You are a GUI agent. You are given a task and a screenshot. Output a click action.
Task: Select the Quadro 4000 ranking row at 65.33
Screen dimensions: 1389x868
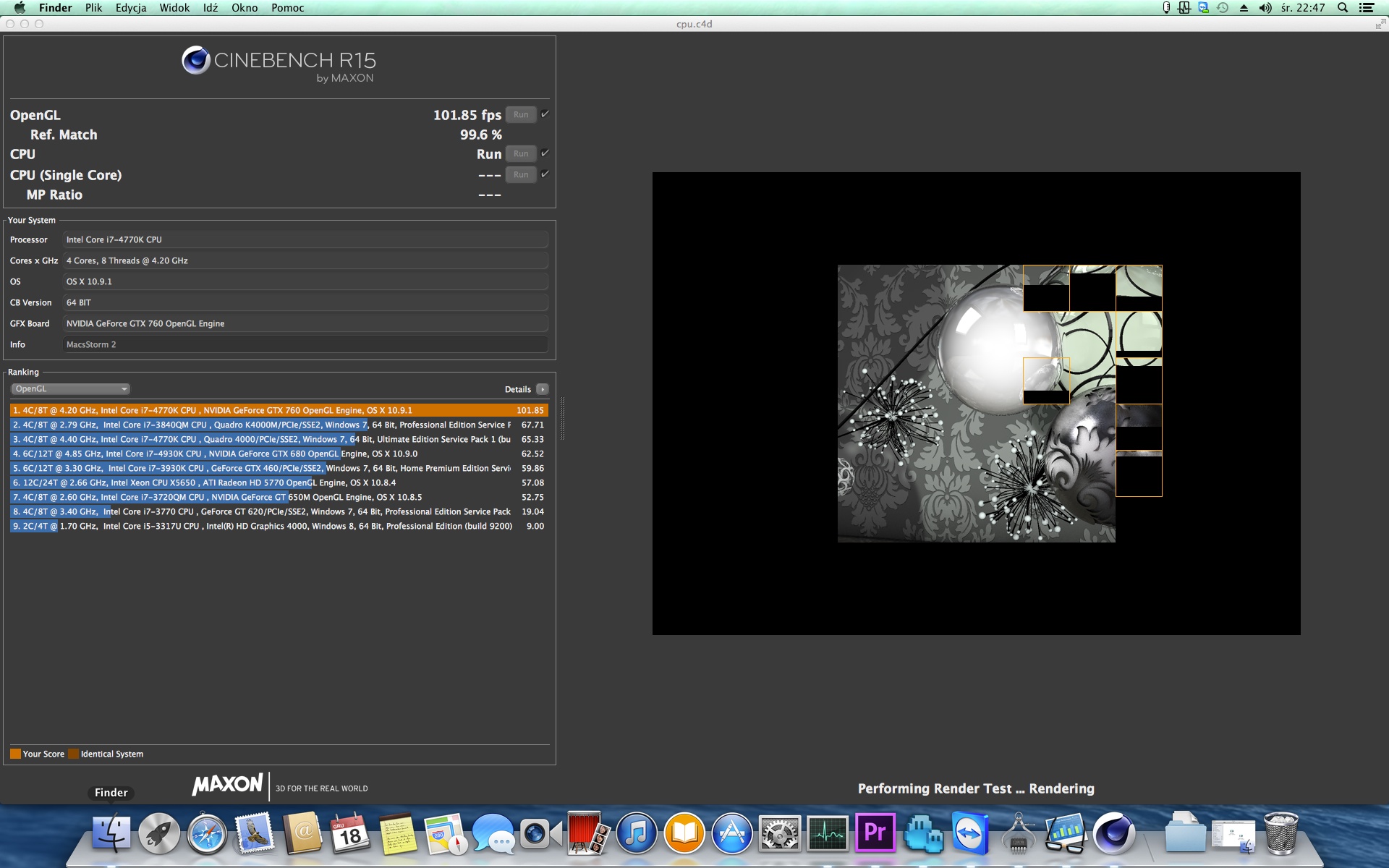(x=279, y=439)
